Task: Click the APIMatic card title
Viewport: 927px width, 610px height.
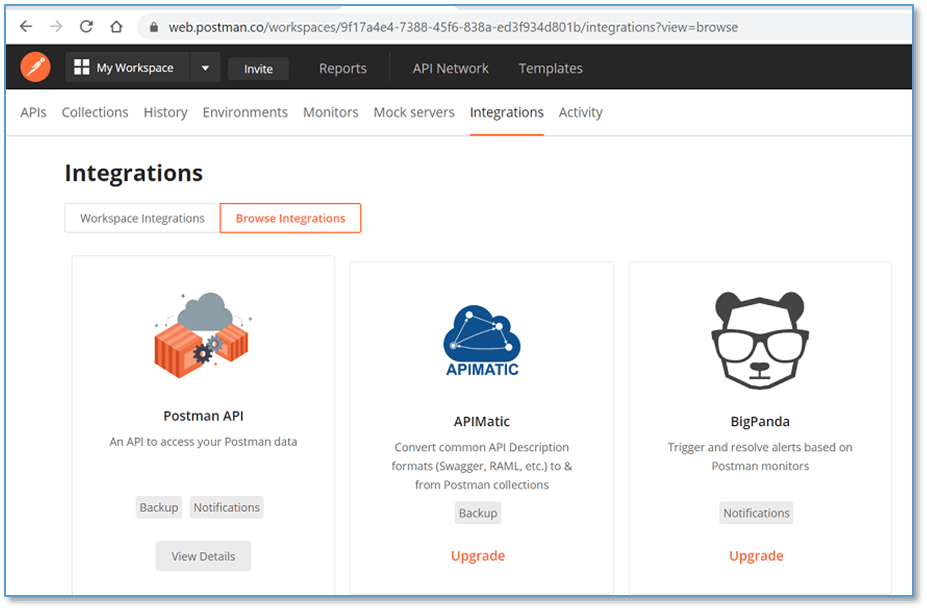Action: click(482, 421)
